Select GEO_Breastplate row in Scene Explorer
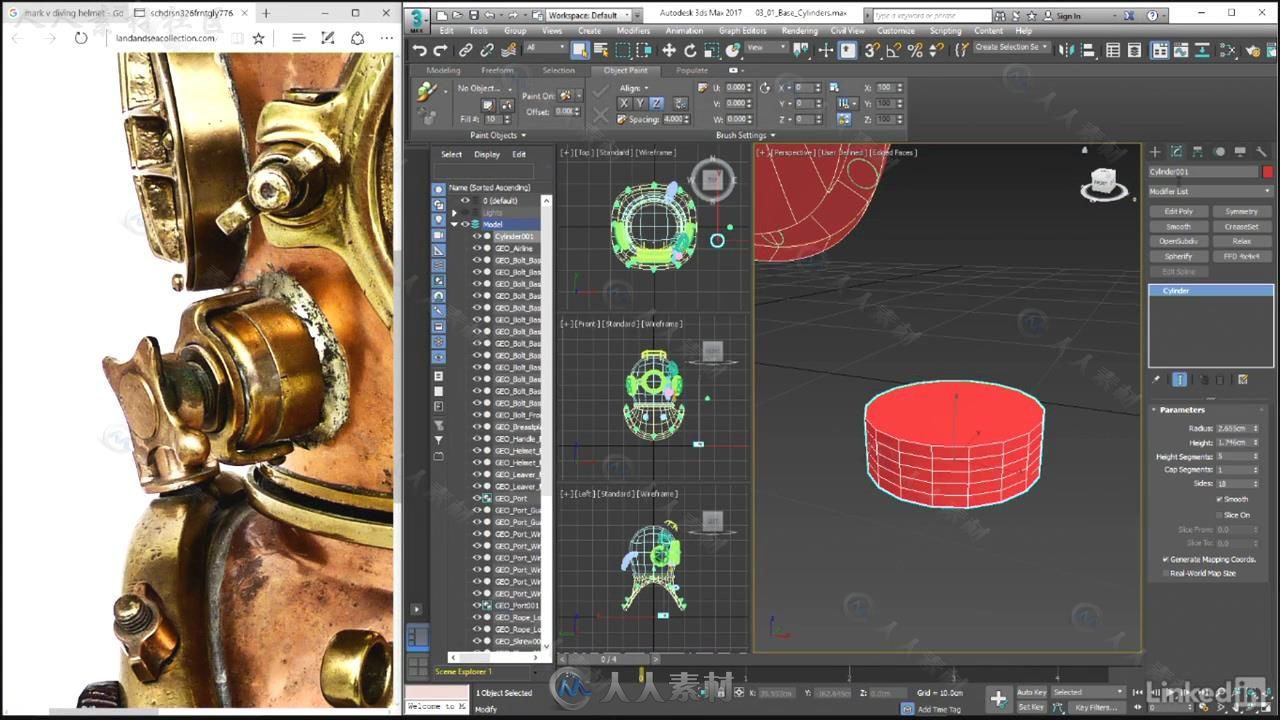This screenshot has width=1280, height=720. tap(517, 427)
